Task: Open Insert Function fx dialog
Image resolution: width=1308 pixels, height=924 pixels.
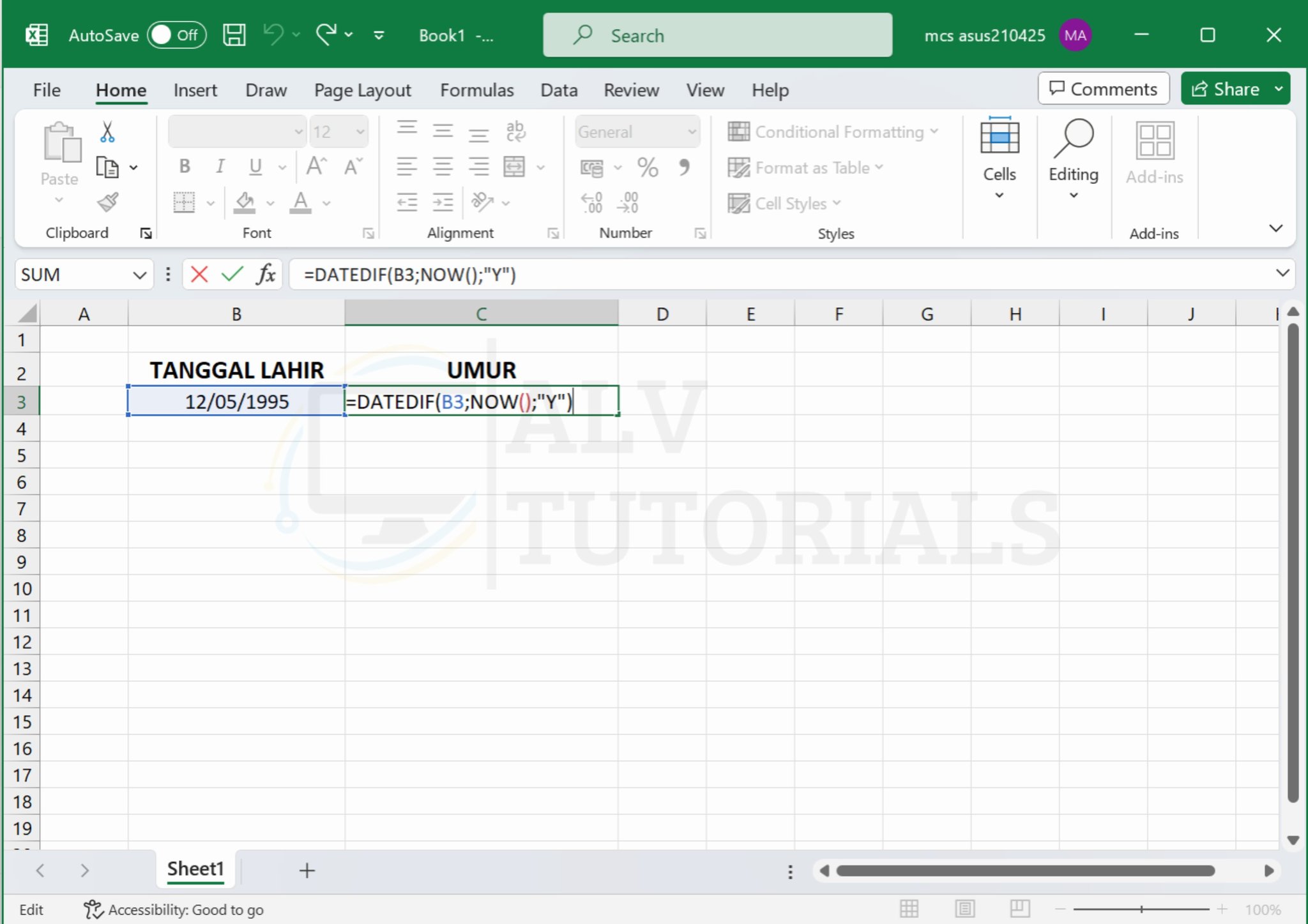Action: pos(265,275)
